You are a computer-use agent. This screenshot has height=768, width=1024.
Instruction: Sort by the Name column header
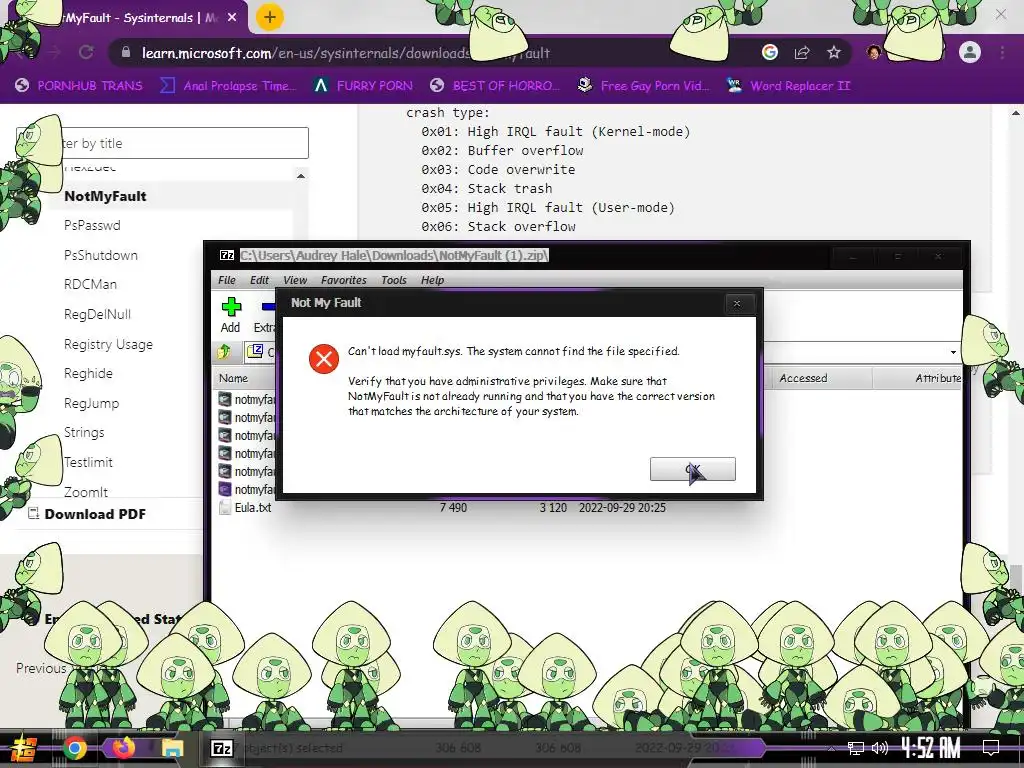click(233, 378)
